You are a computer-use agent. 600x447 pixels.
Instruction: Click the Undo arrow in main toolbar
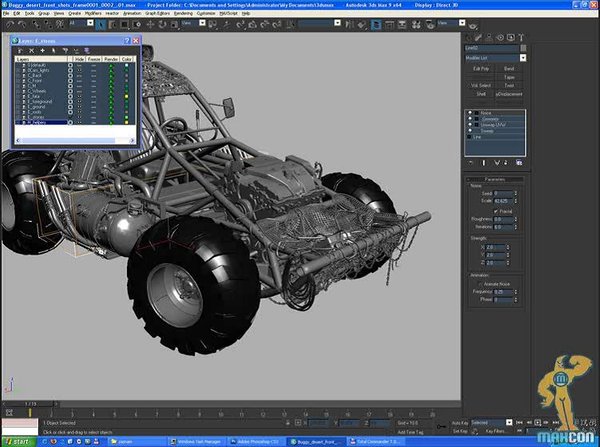[10, 25]
